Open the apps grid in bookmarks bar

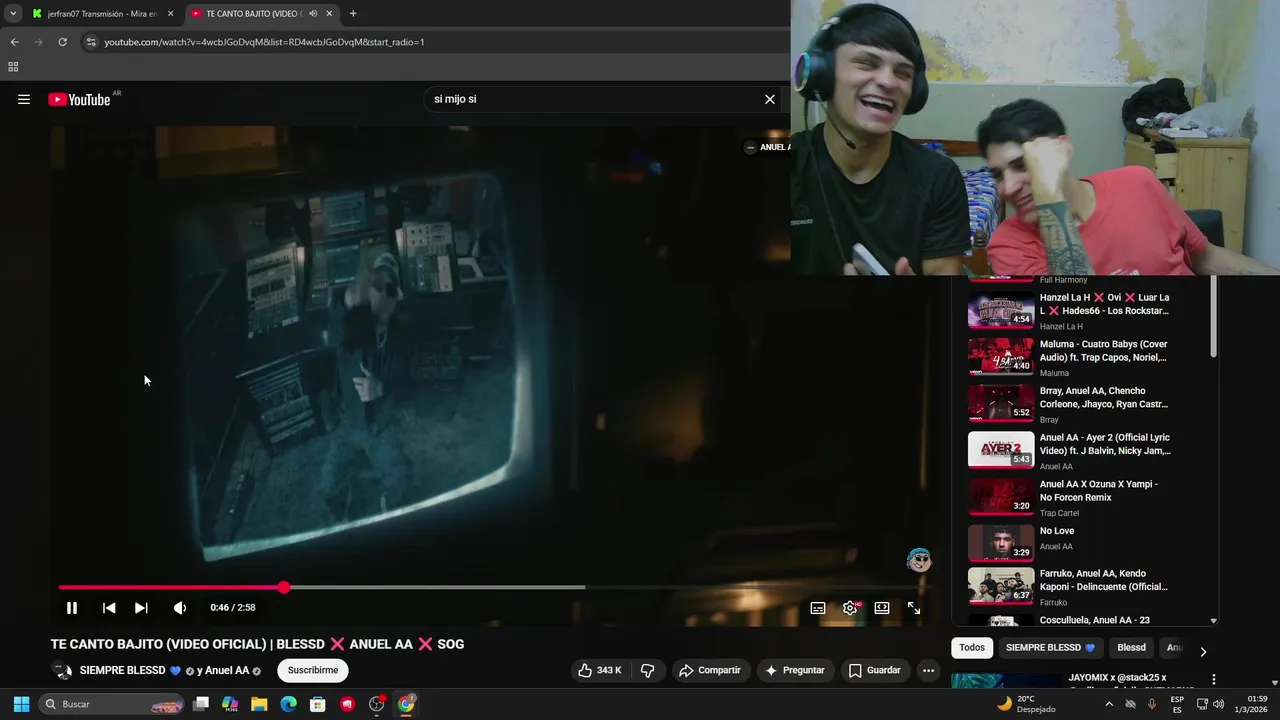click(13, 67)
